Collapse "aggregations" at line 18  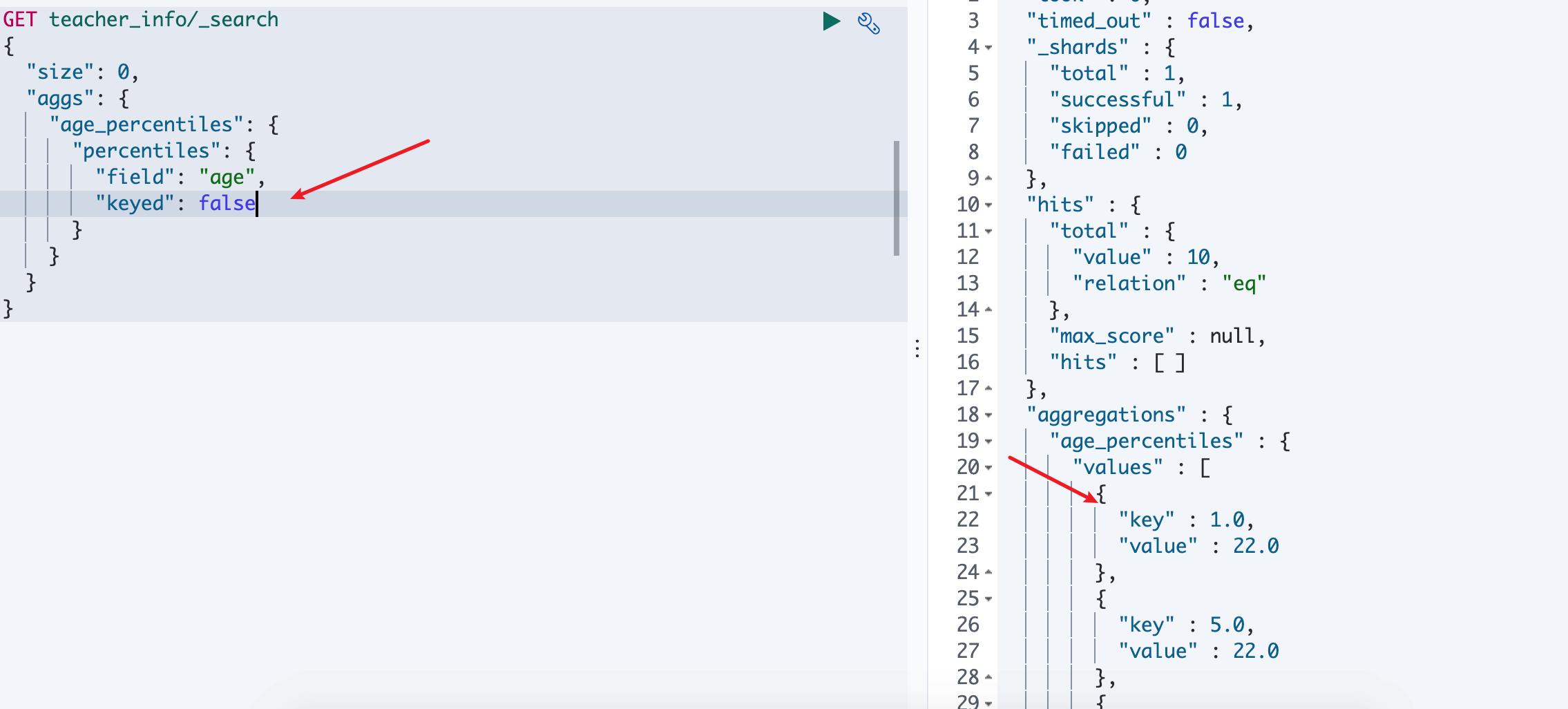[x=988, y=415]
